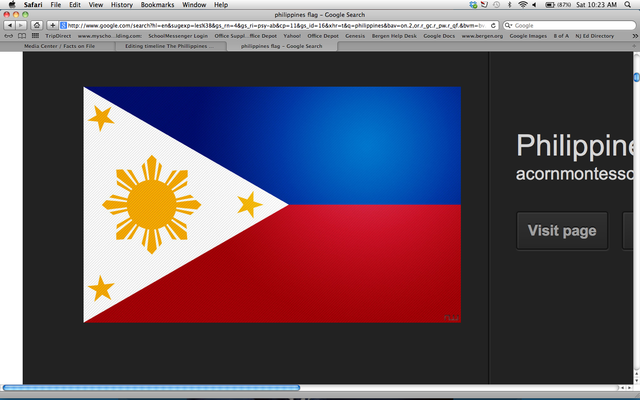Open the History menu
The width and height of the screenshot is (640, 400).
tap(122, 4)
